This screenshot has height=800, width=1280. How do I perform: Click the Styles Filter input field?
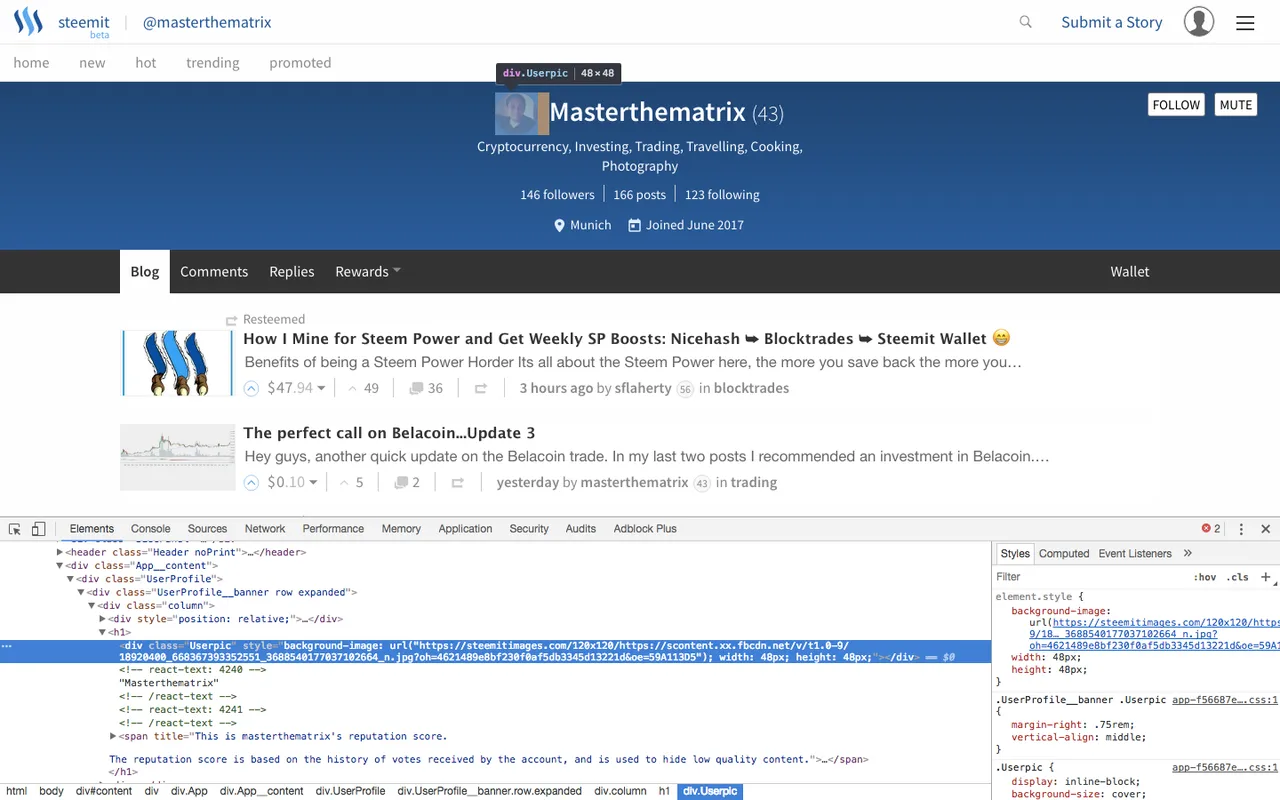[1090, 577]
